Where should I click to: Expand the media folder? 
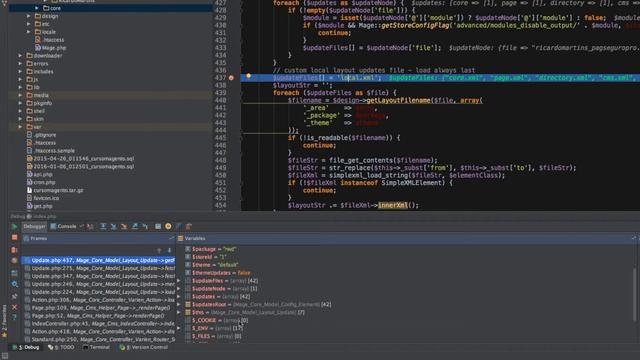coord(20,95)
